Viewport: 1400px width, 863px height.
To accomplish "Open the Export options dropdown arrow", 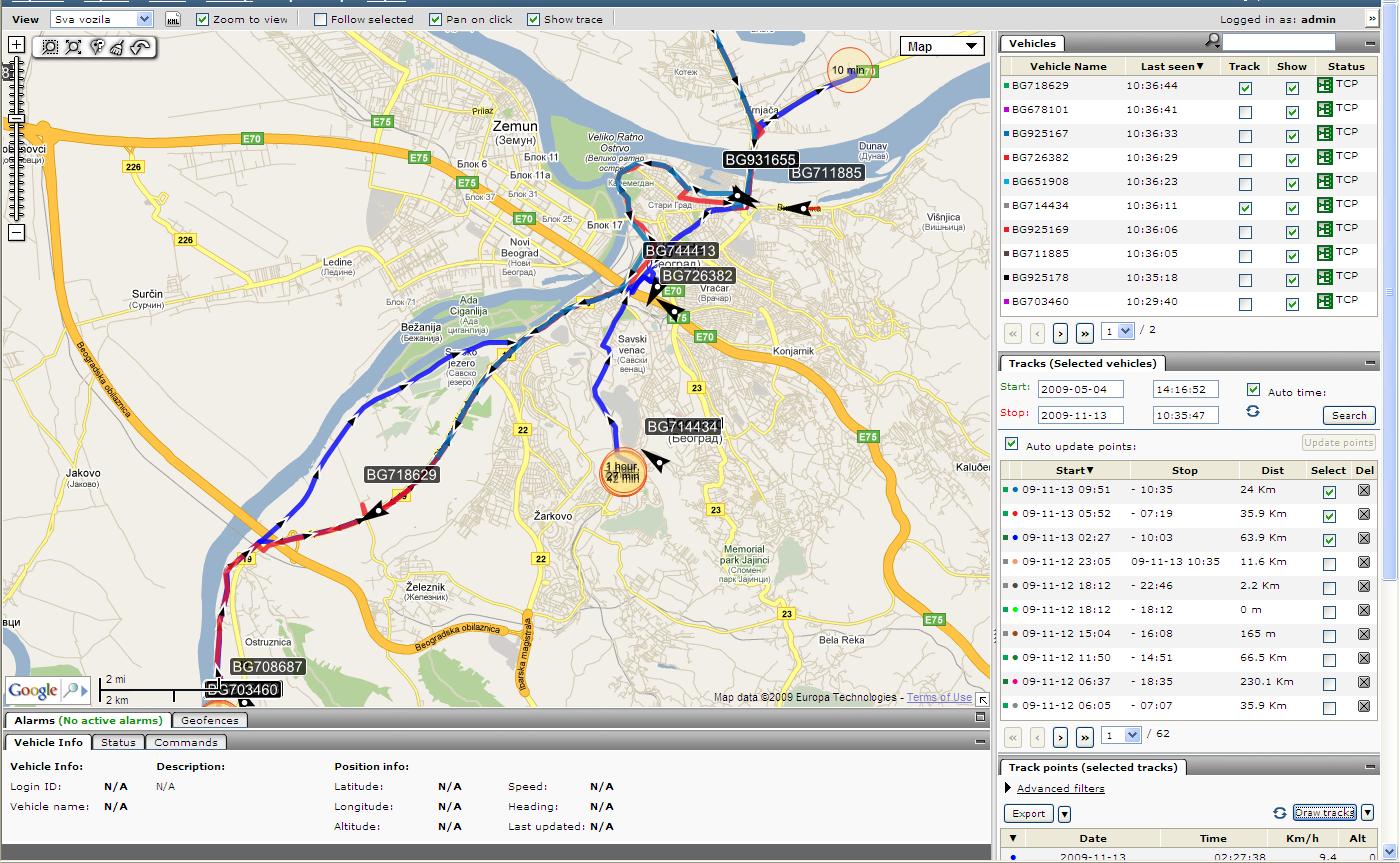I will 1065,814.
